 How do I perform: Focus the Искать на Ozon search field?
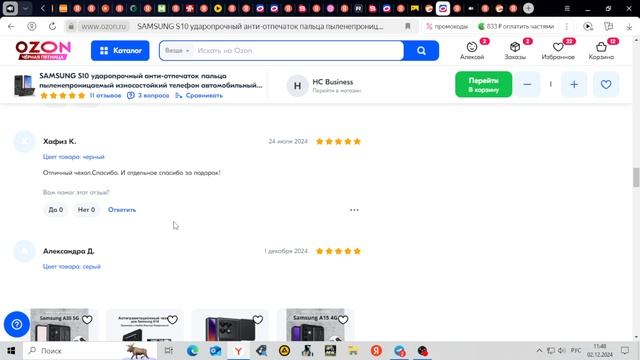(298, 51)
